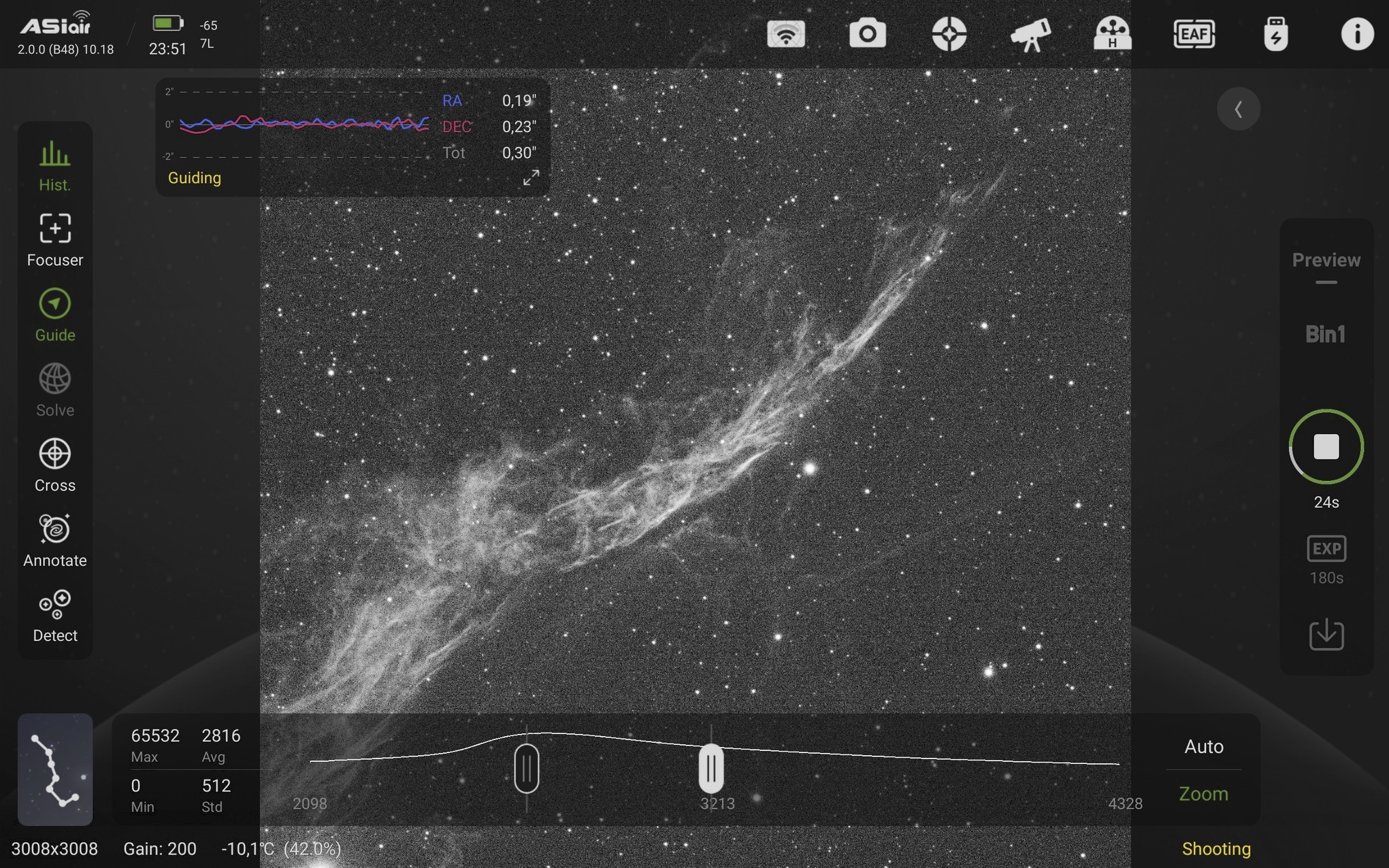
Task: Expand the guiding graph panel
Action: (x=531, y=178)
